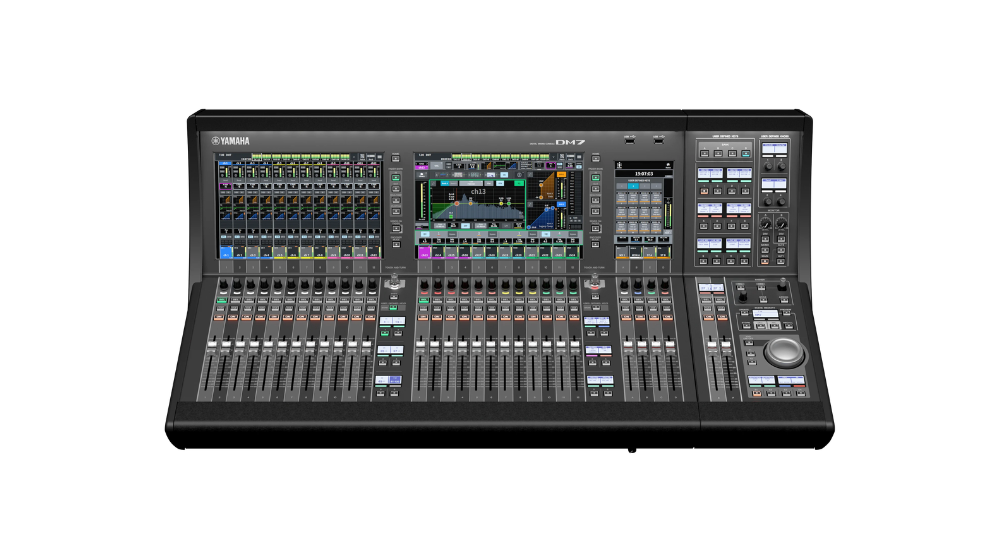
Task: Tap the ch13 EQ graph on center touchscreen
Action: pos(478,205)
